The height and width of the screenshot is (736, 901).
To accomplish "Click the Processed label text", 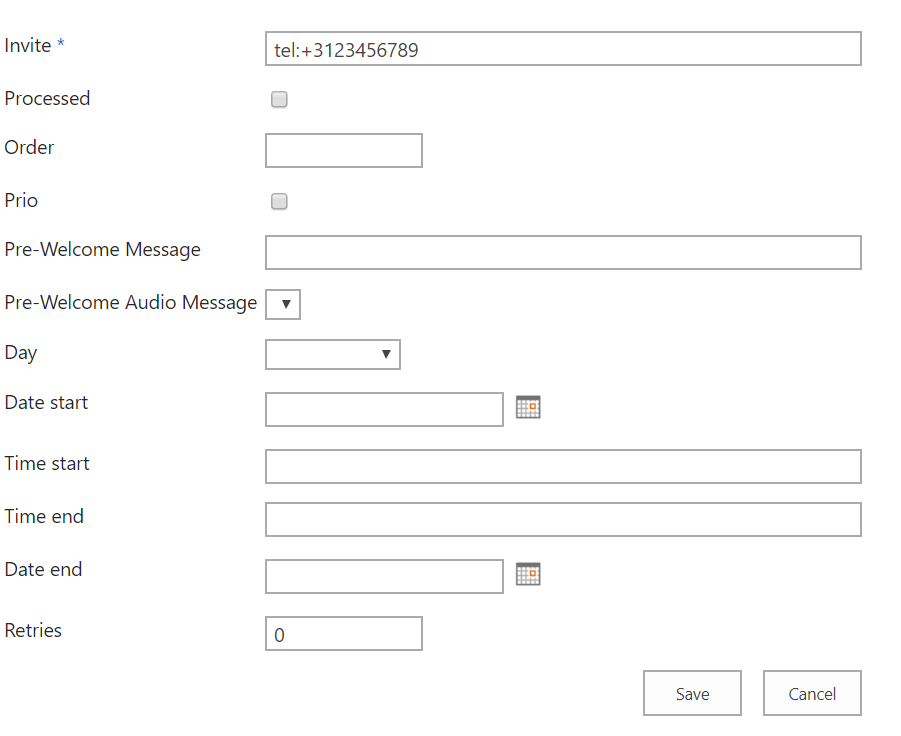I will [x=47, y=98].
